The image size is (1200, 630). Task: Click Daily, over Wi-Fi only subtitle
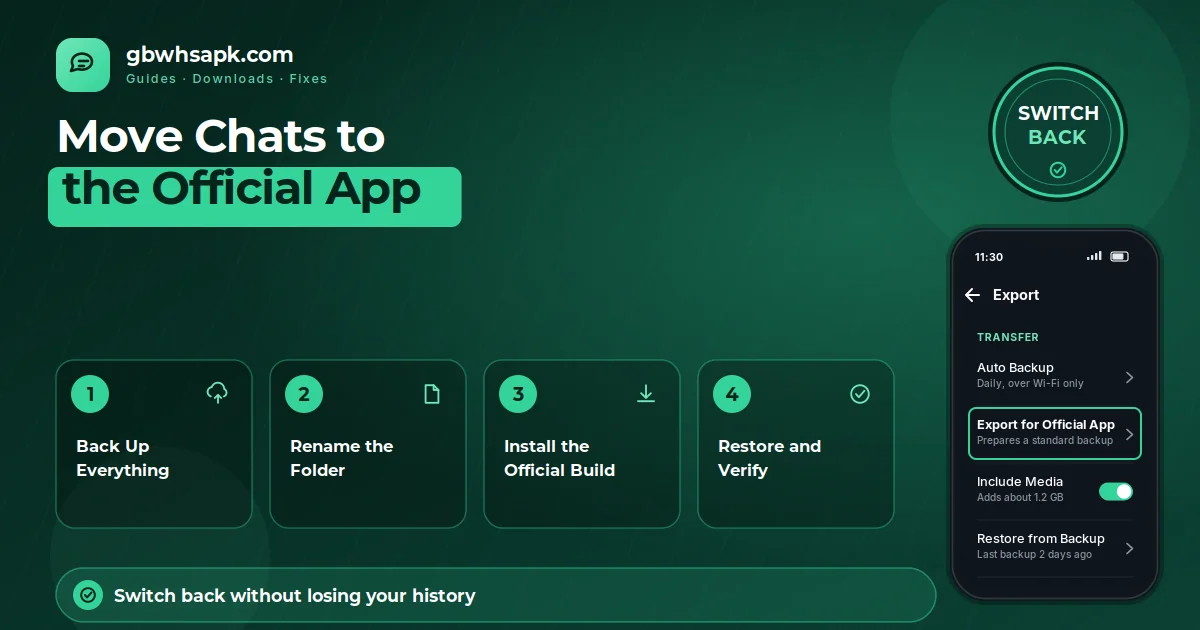[1030, 384]
